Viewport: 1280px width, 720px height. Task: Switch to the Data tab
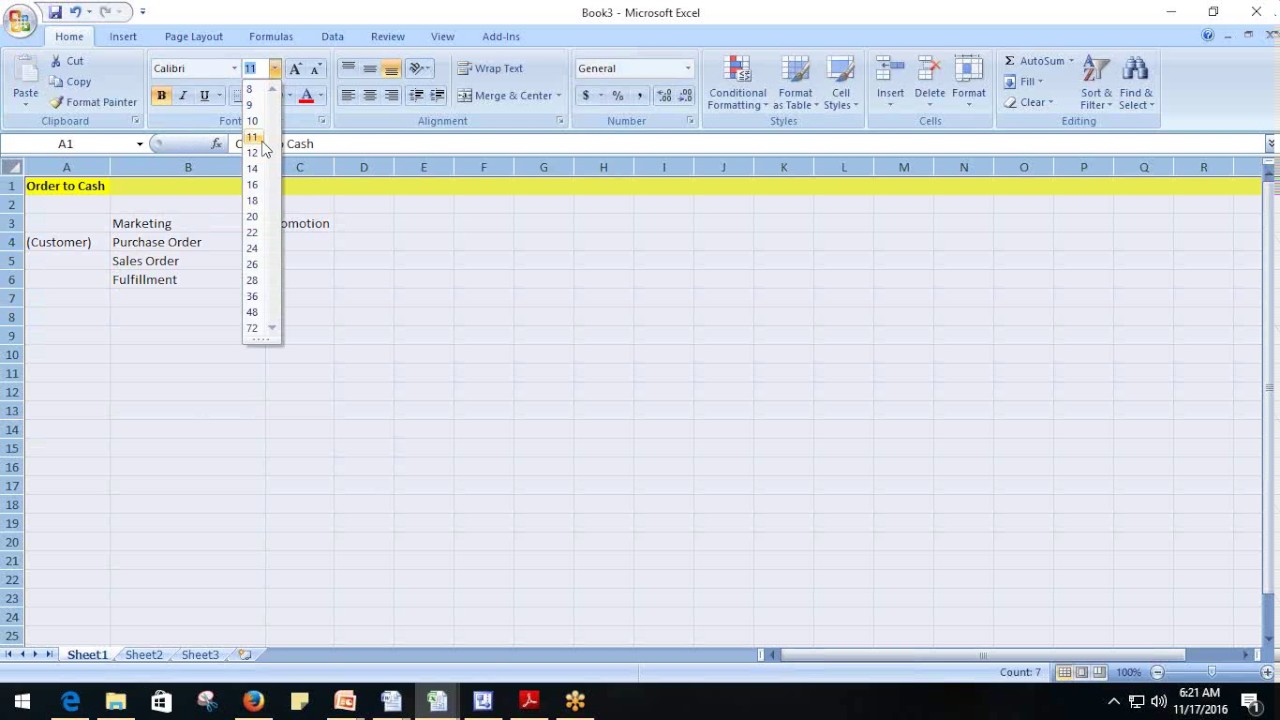click(x=332, y=37)
